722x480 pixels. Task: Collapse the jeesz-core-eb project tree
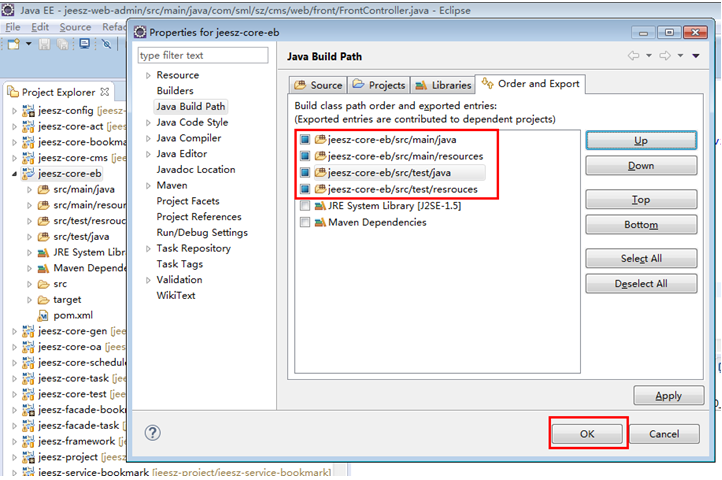14,174
